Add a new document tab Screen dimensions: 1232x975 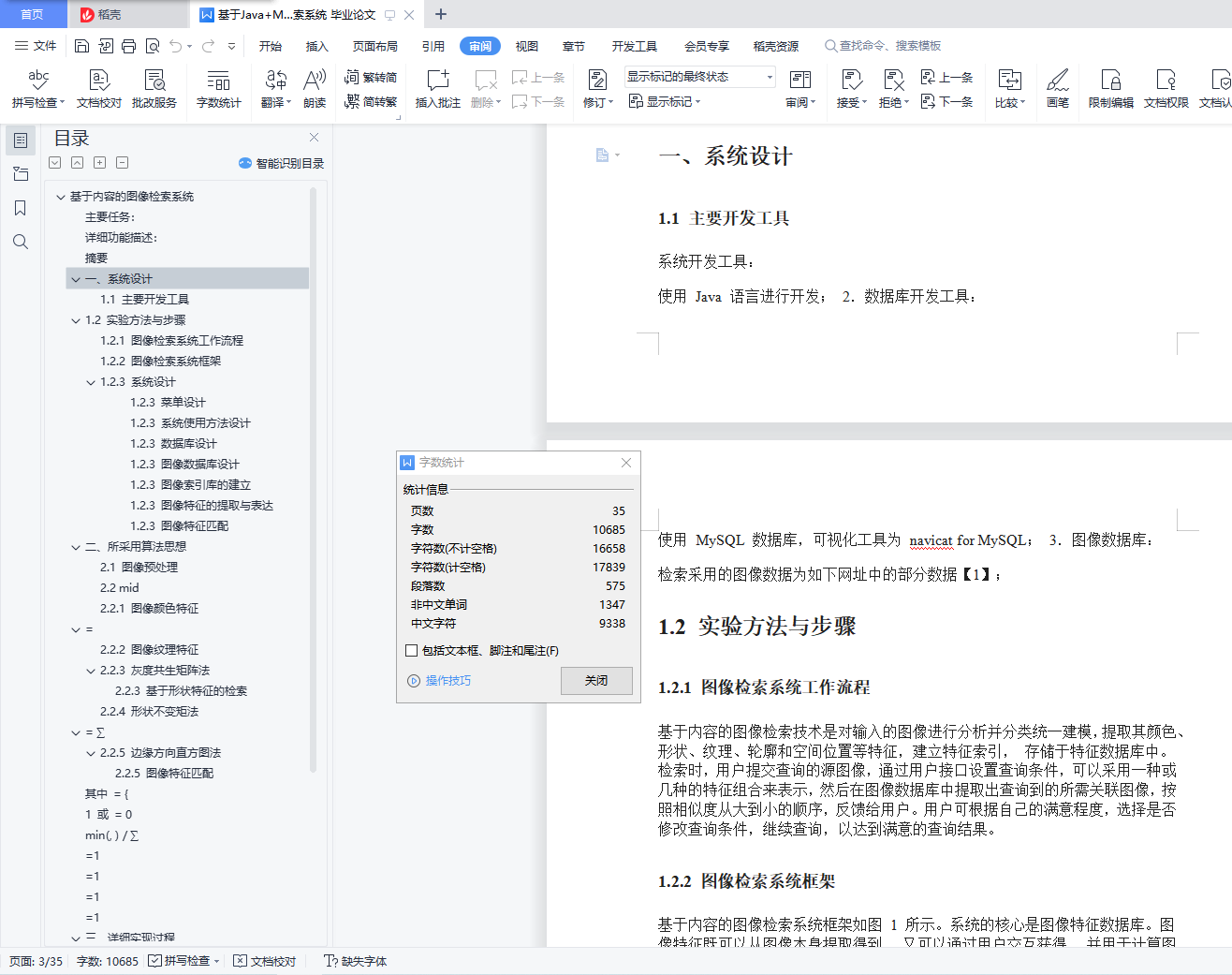(x=441, y=14)
